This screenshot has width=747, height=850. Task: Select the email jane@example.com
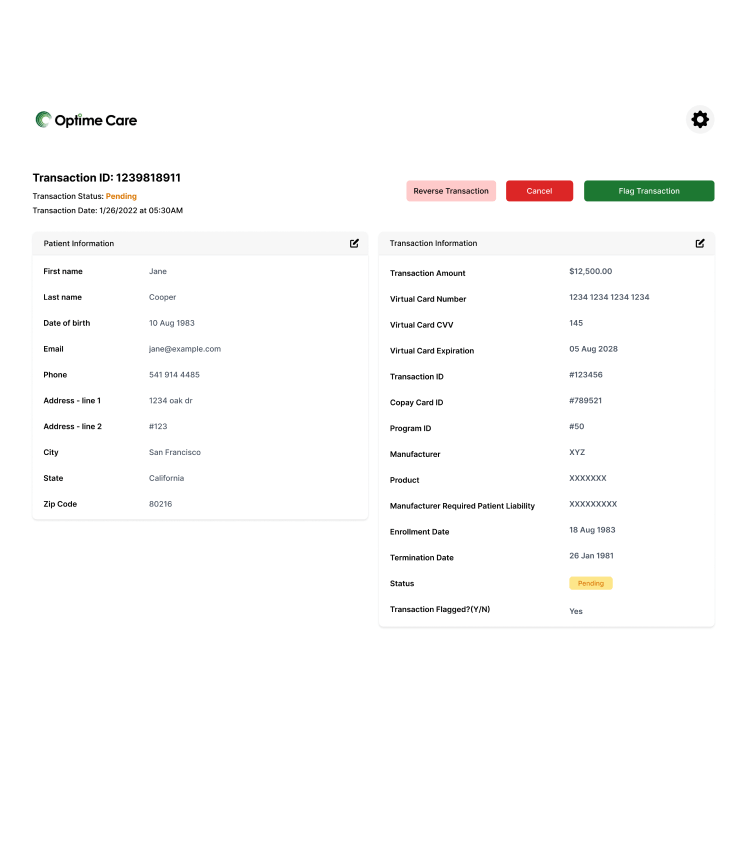(185, 349)
